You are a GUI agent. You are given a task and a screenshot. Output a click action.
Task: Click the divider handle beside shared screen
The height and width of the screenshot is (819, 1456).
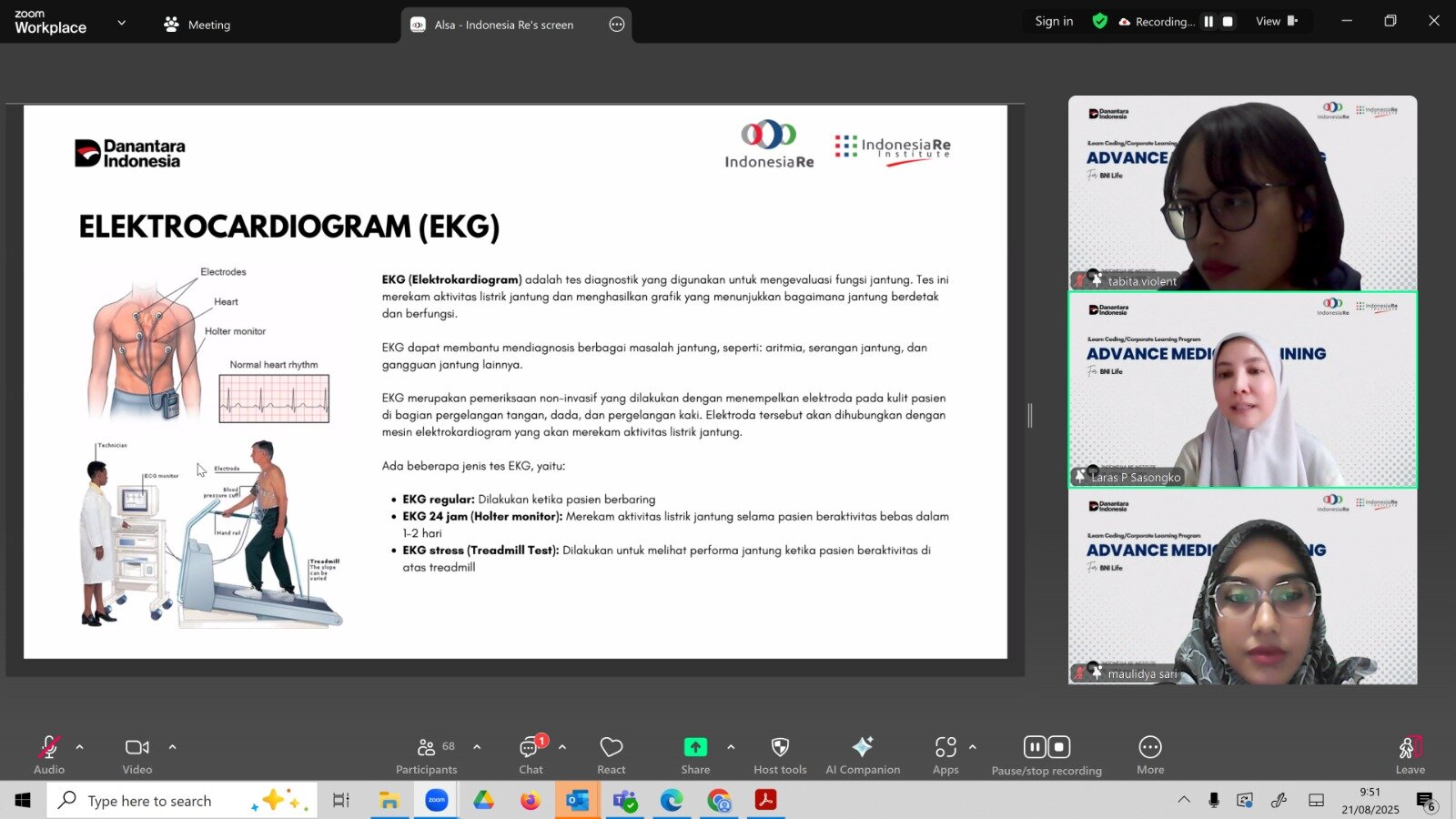coord(1030,415)
